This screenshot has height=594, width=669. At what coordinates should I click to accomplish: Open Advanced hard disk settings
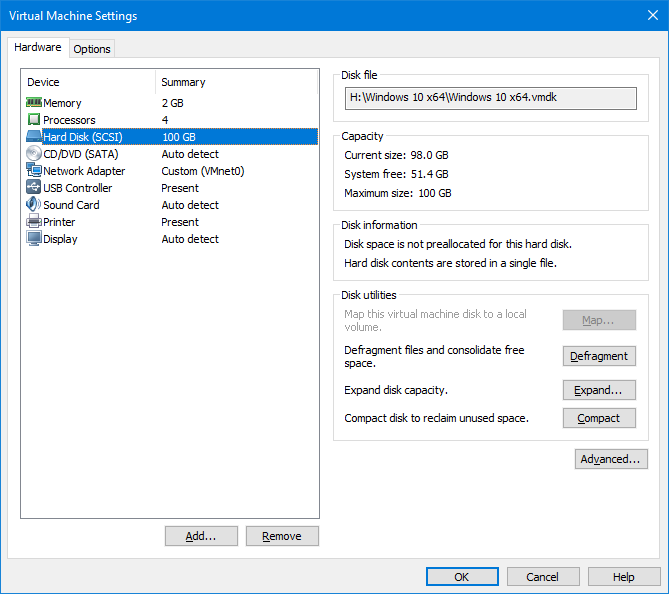coord(610,459)
